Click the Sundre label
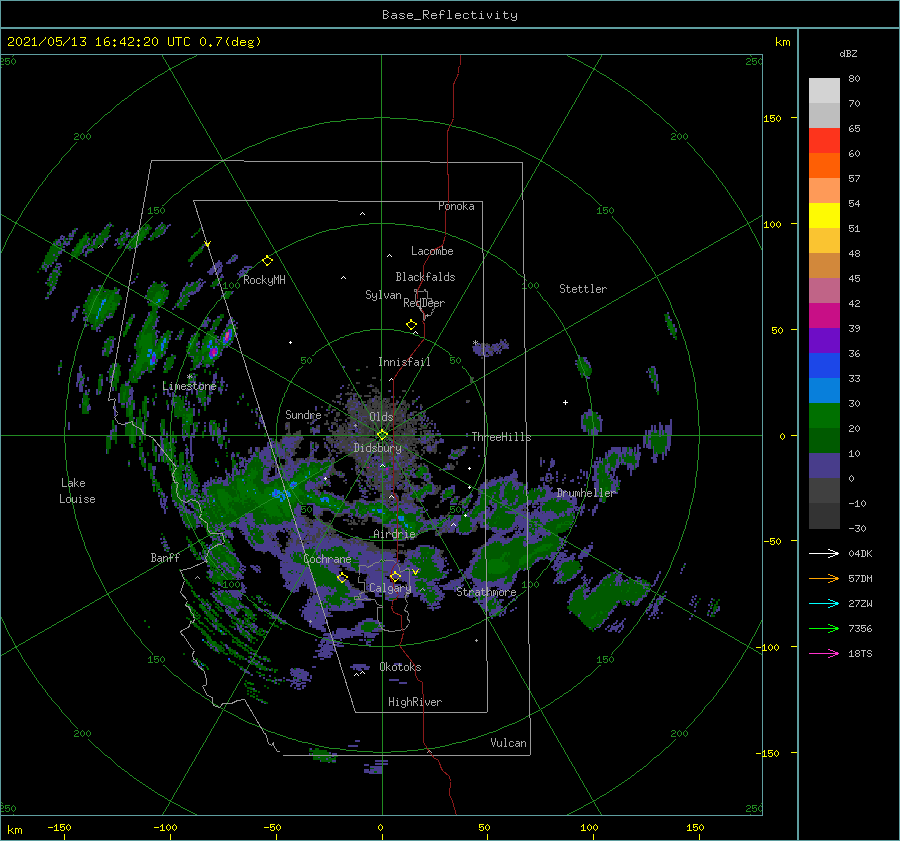Image resolution: width=900 pixels, height=841 pixels. pyautogui.click(x=303, y=414)
